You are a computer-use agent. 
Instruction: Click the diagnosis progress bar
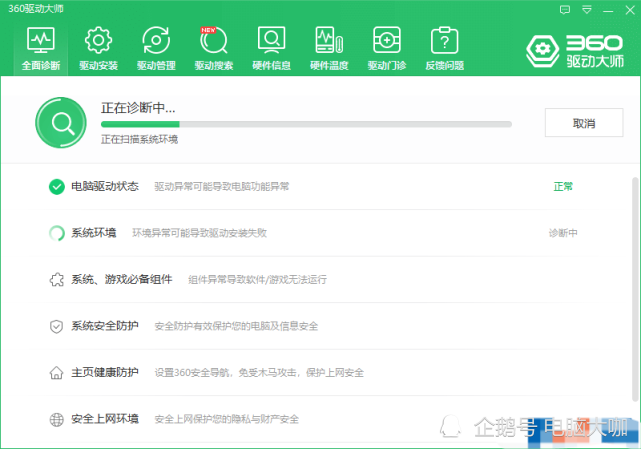point(306,124)
